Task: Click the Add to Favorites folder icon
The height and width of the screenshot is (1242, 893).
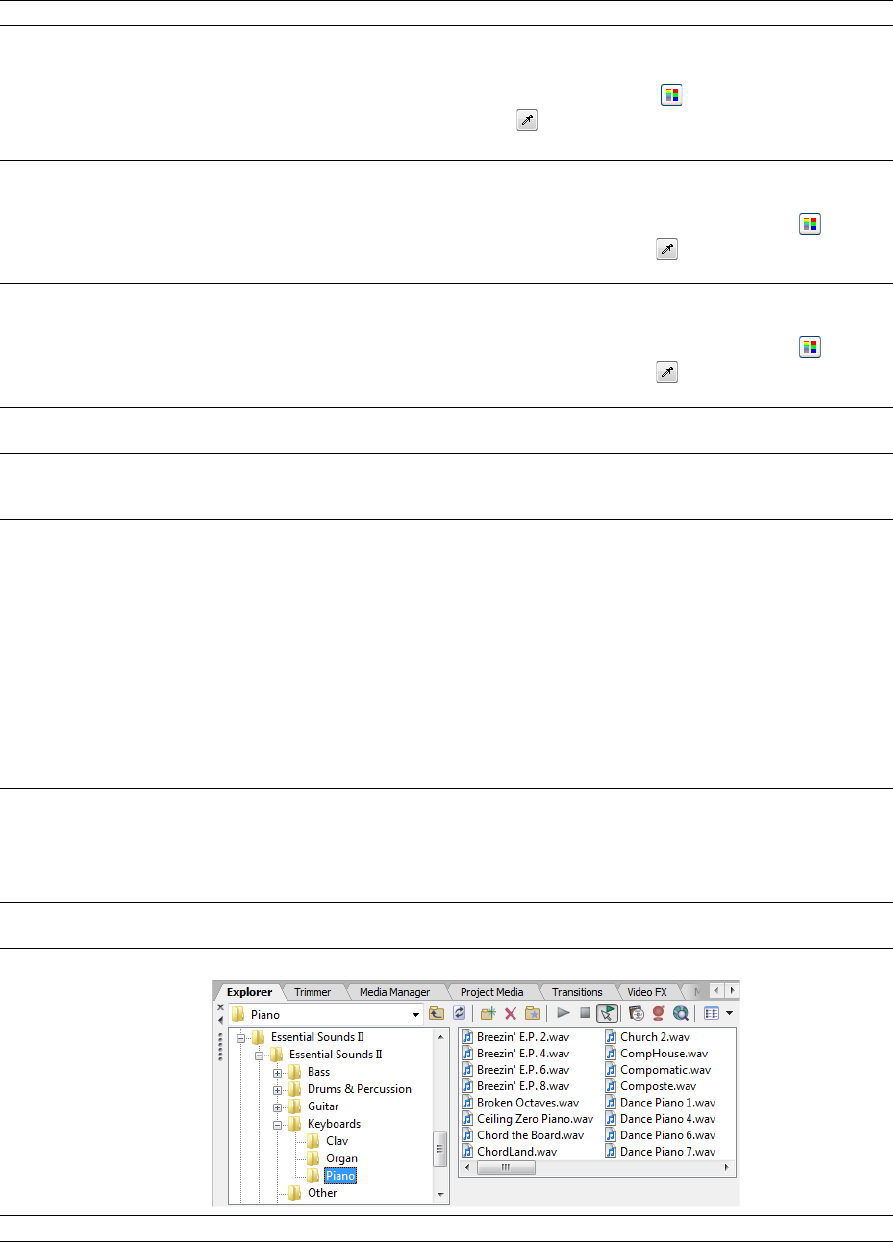Action: click(532, 1013)
